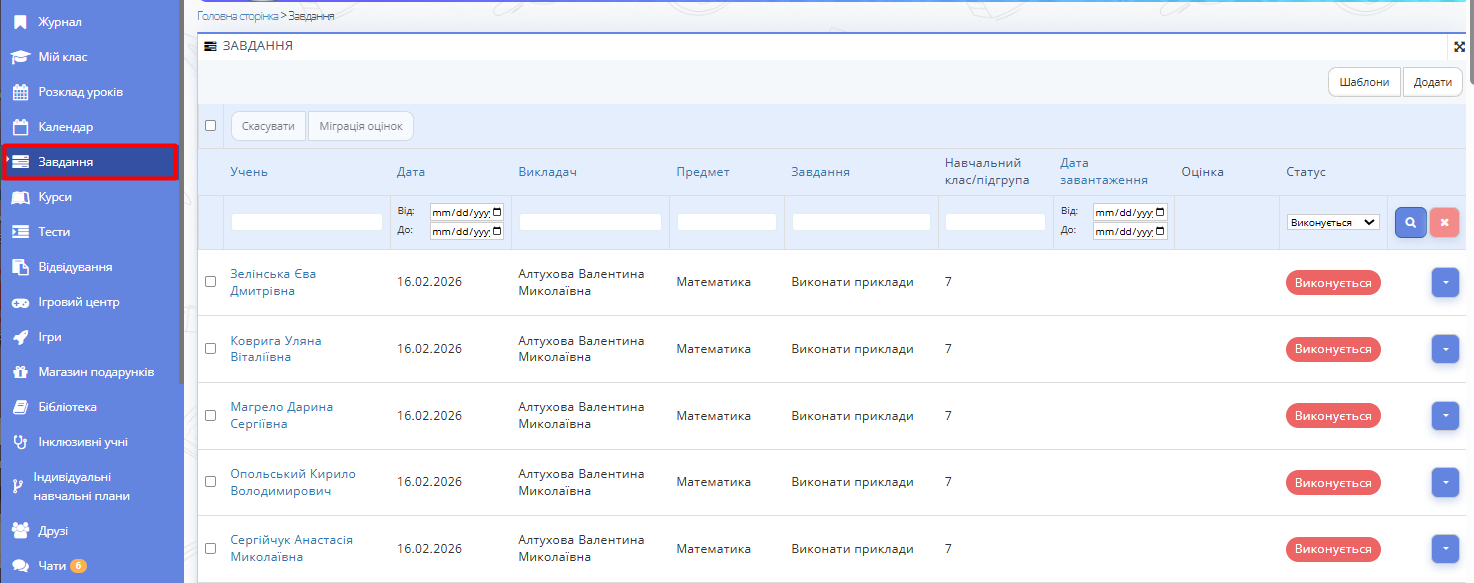The width and height of the screenshot is (1474, 583).
Task: Open the Ігровий центр gamepad icon
Action: [x=20, y=302]
